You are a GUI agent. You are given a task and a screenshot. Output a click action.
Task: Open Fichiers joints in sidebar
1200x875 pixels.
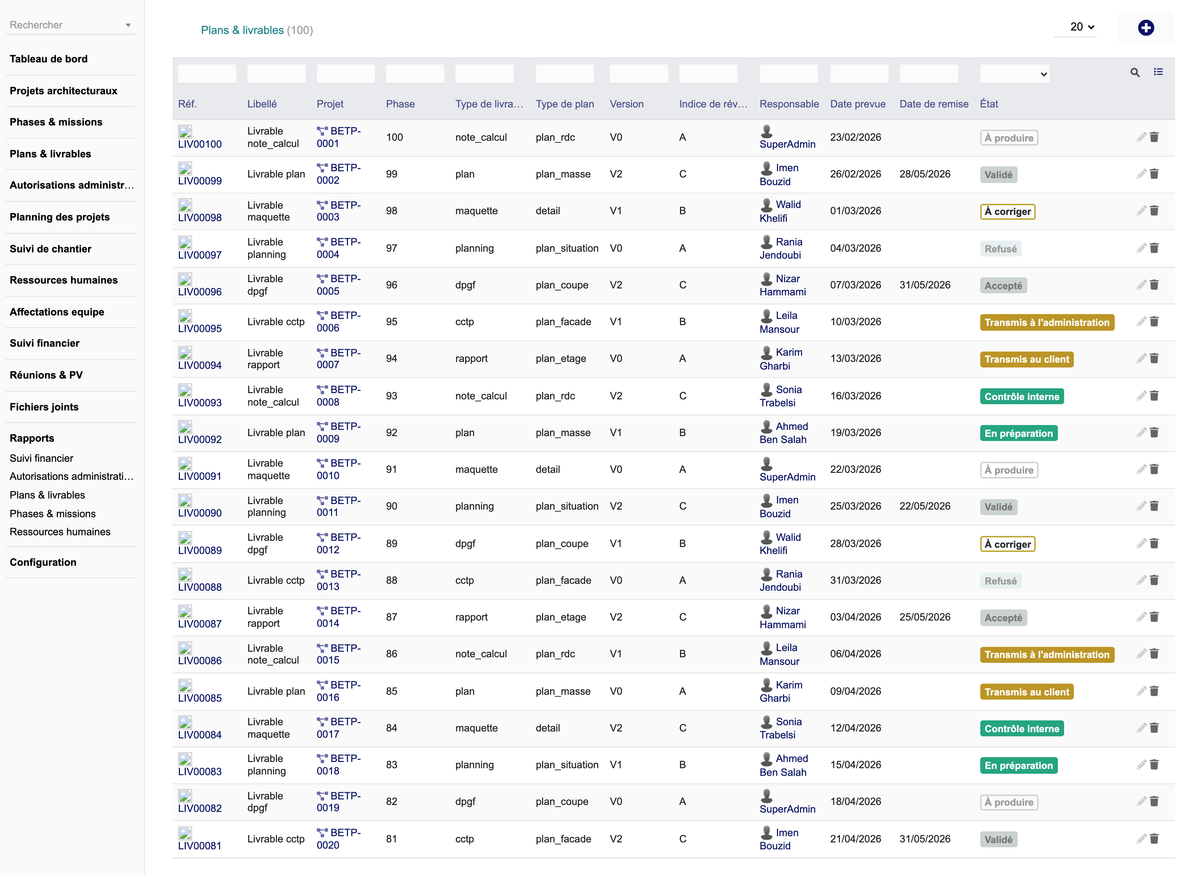(x=44, y=407)
